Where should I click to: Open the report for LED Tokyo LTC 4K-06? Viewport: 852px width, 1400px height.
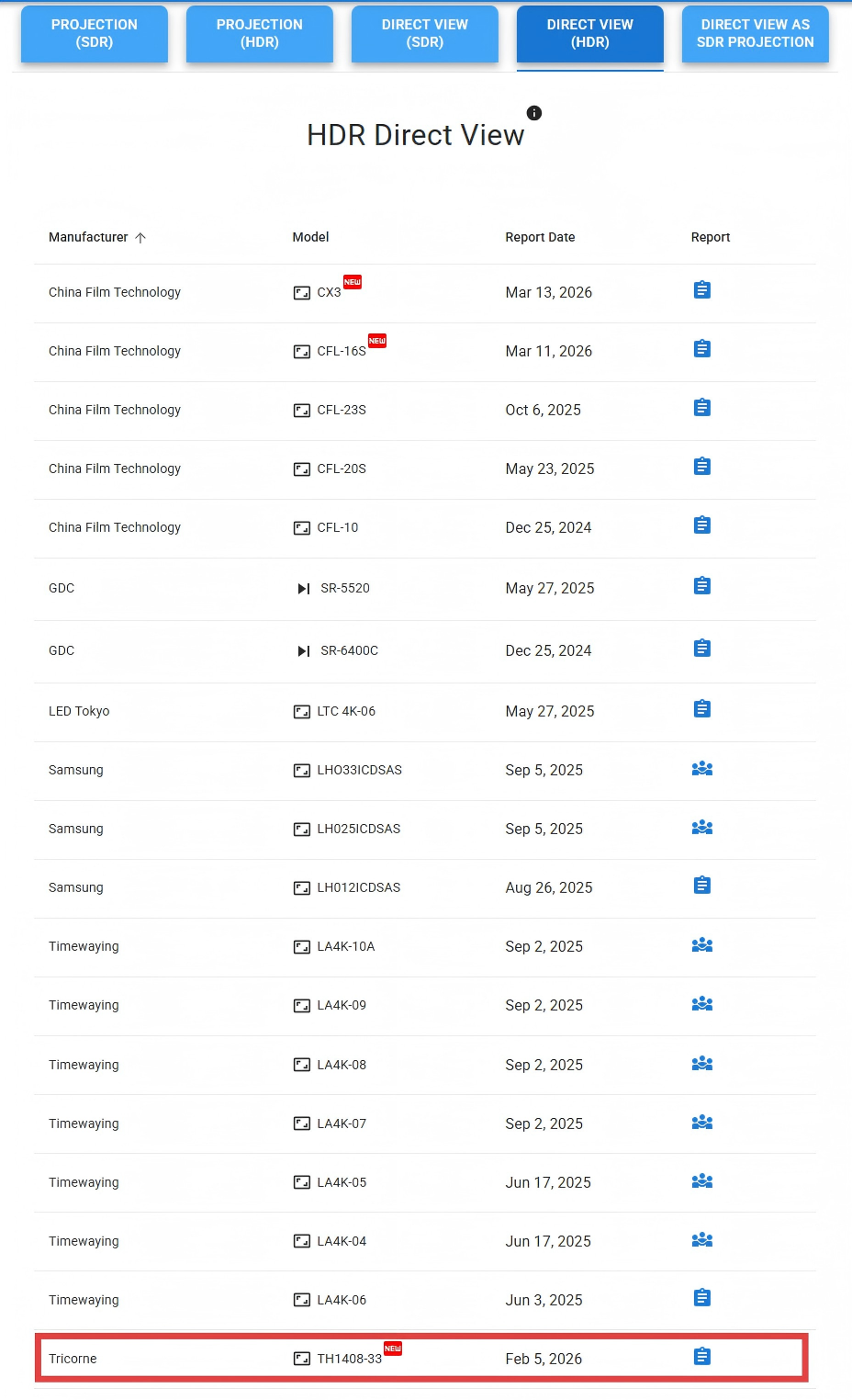(701, 709)
